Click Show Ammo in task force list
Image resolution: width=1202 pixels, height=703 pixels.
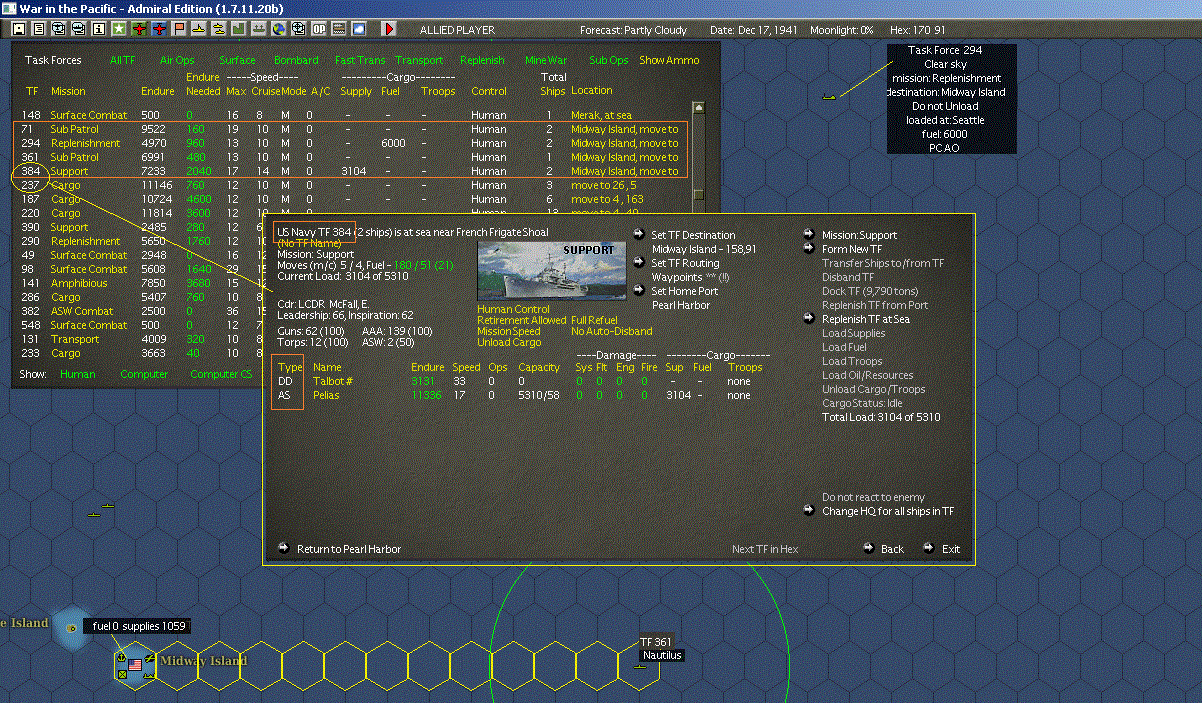[669, 60]
